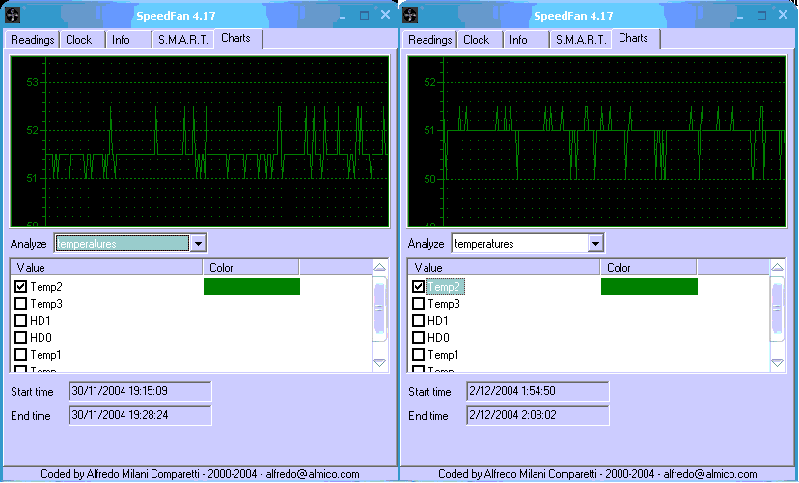Image resolution: width=799 pixels, height=483 pixels.
Task: Select Charts tab in left window
Action: pos(238,38)
